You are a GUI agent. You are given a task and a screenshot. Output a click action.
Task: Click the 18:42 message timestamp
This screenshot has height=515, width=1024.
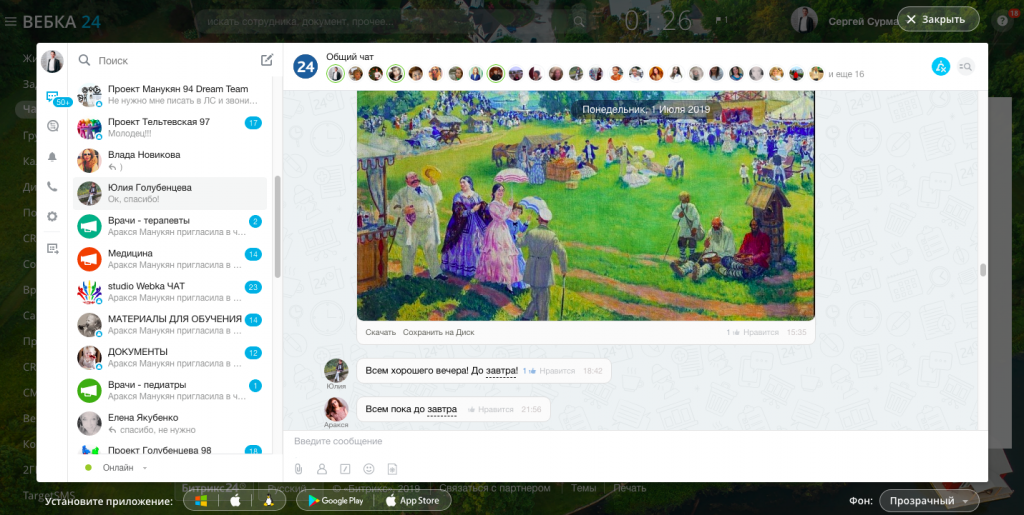(592, 371)
